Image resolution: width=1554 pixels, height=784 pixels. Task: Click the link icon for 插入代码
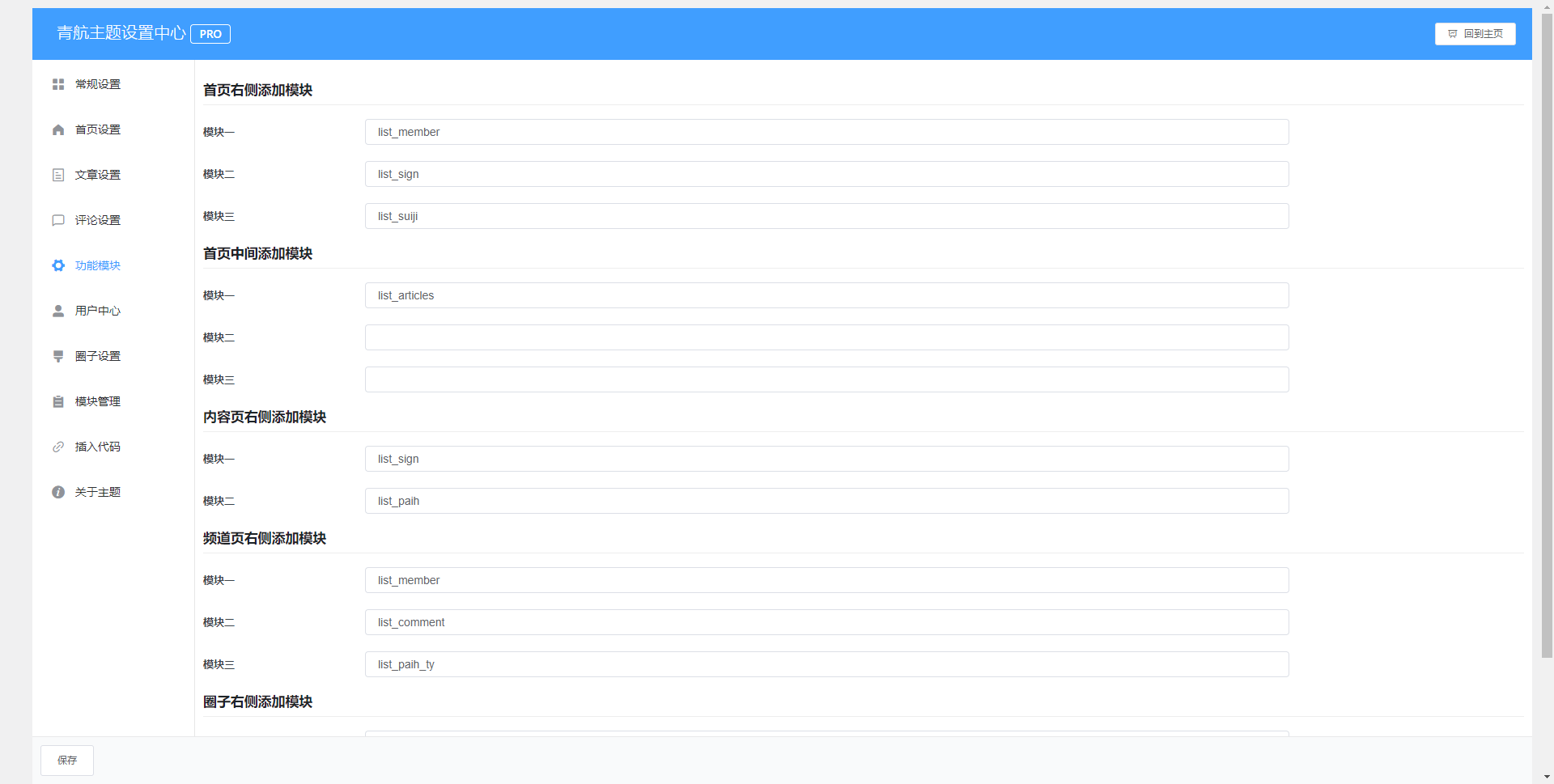[x=58, y=447]
